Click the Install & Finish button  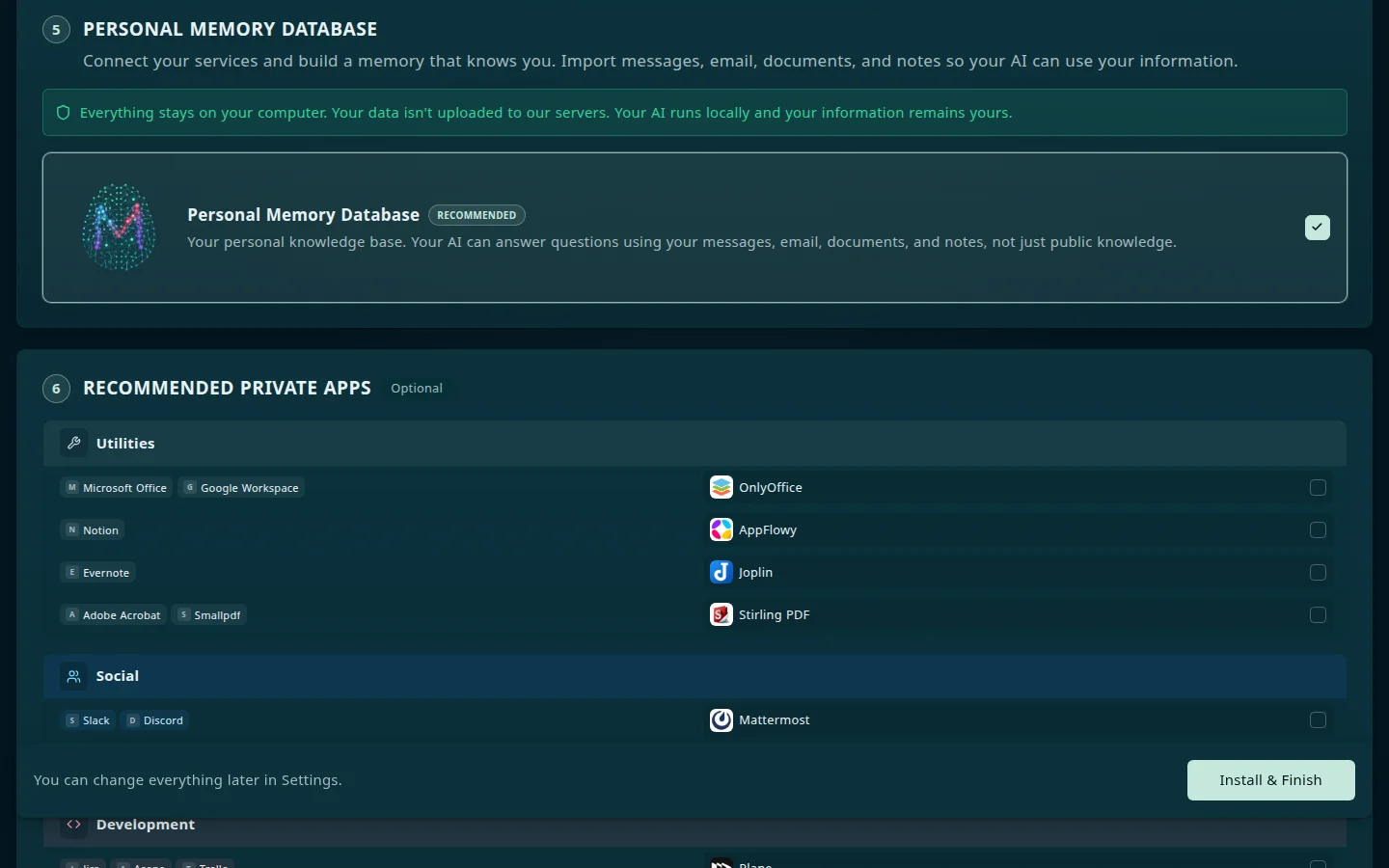[x=1271, y=780]
